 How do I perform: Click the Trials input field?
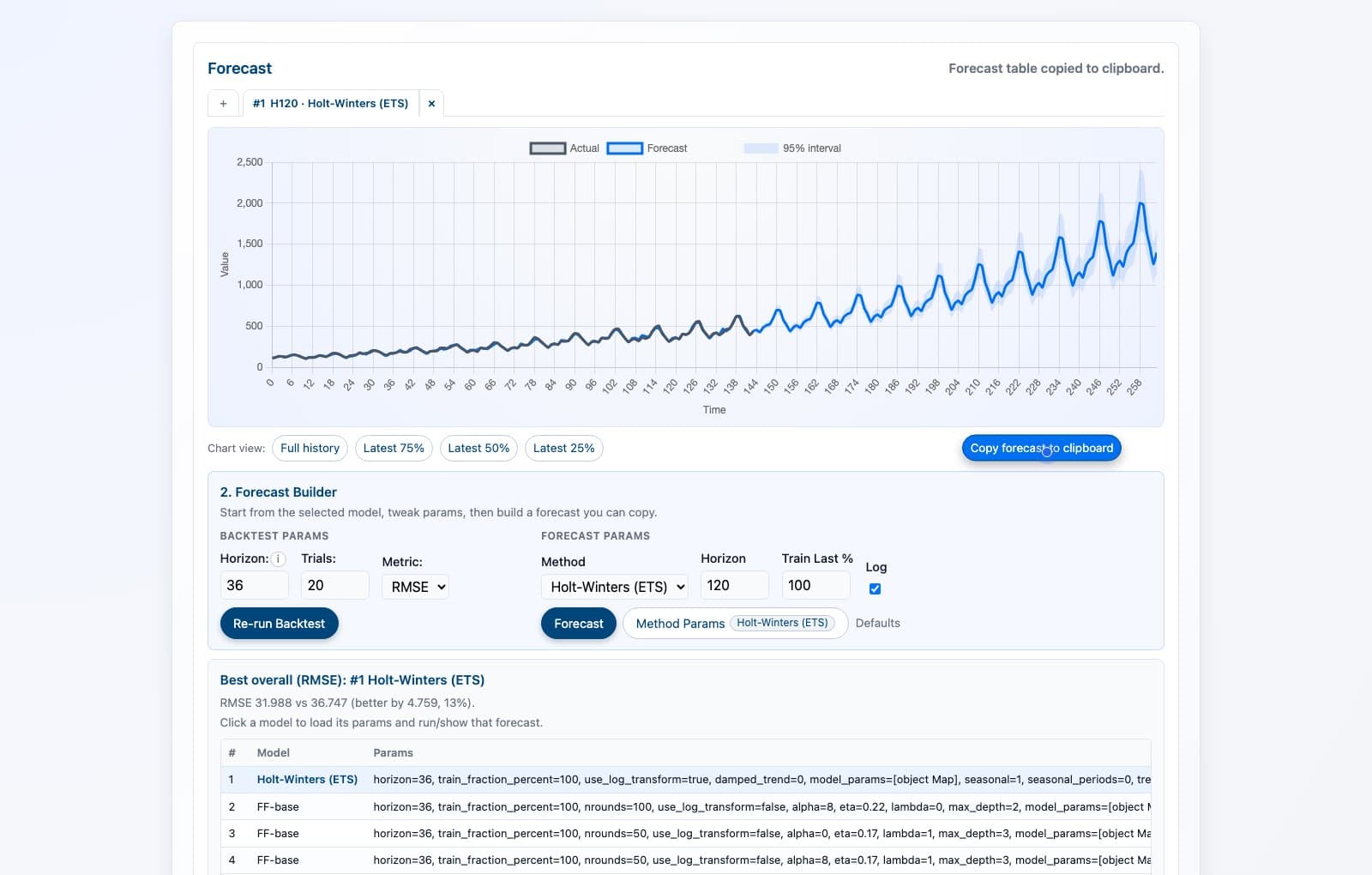[334, 586]
